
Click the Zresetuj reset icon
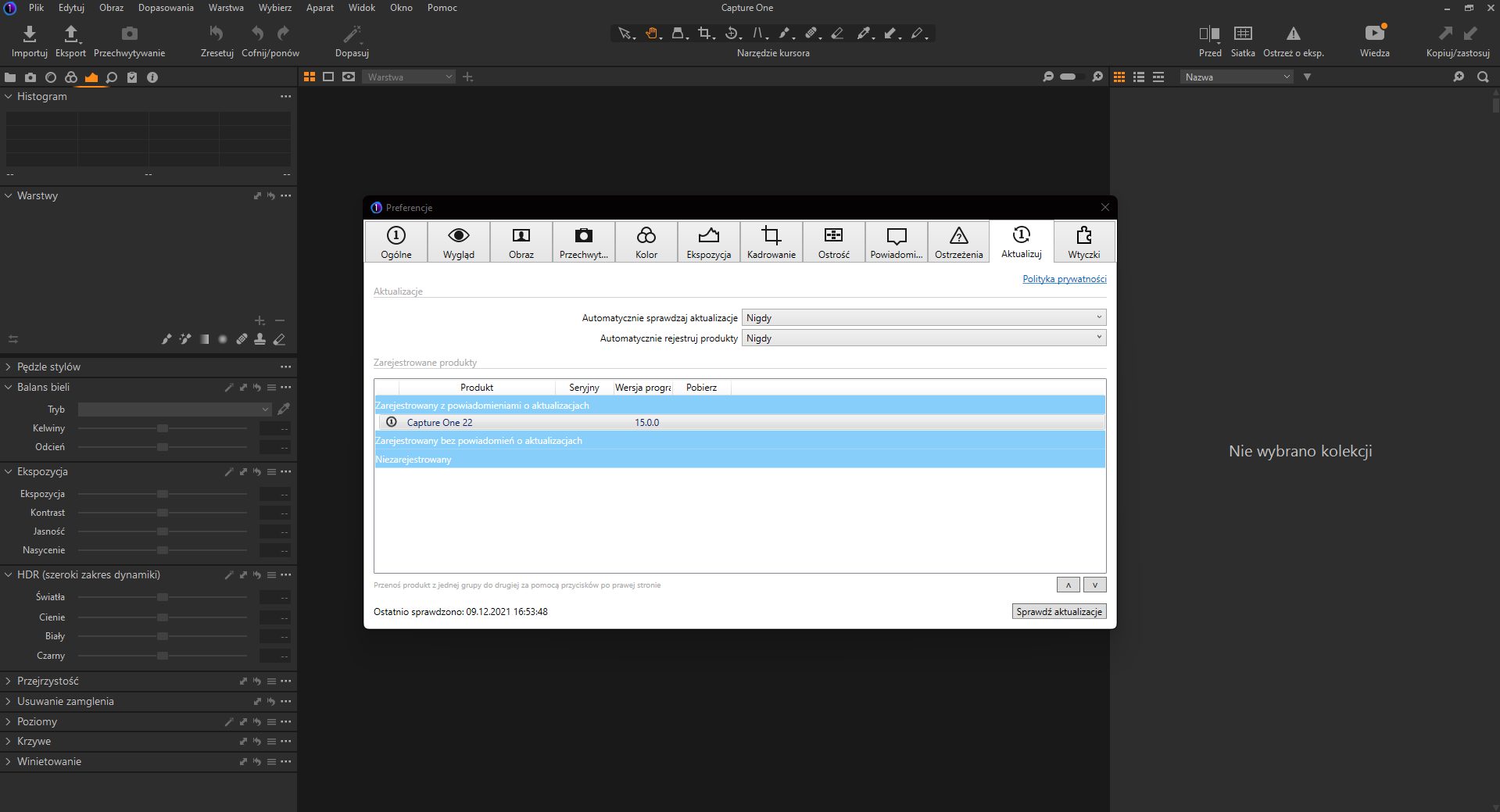tap(217, 34)
